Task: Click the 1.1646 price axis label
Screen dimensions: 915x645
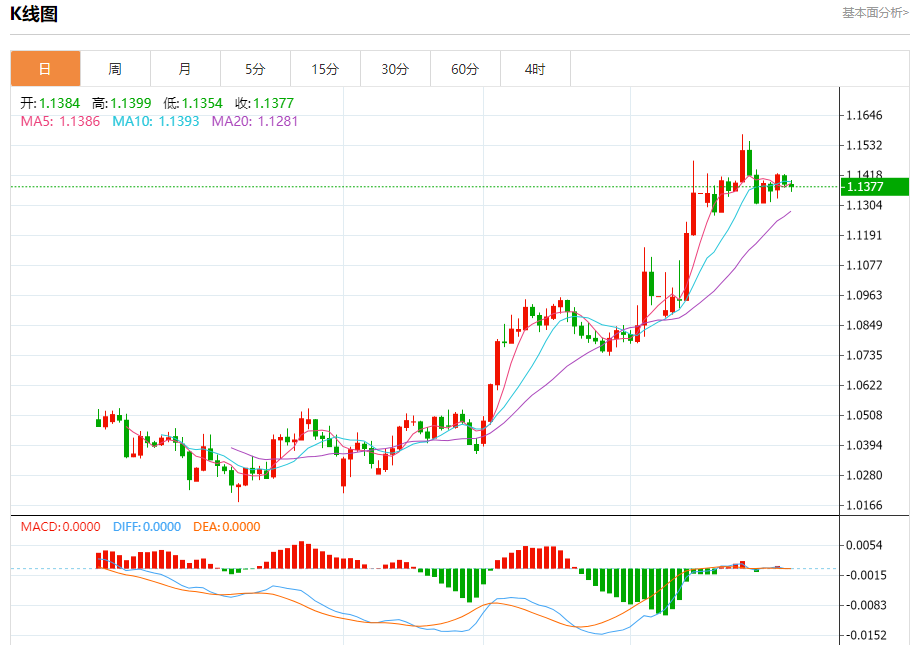Action: (864, 115)
